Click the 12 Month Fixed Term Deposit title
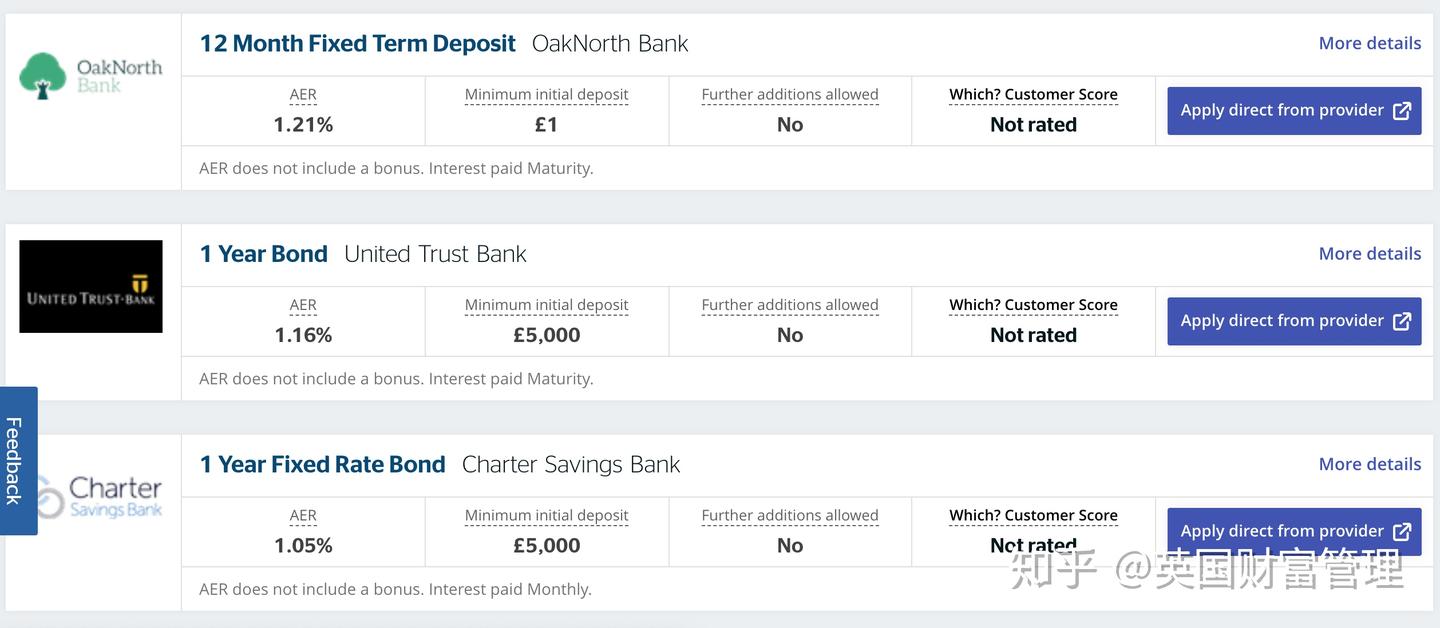Image resolution: width=1440 pixels, height=628 pixels. 357,44
